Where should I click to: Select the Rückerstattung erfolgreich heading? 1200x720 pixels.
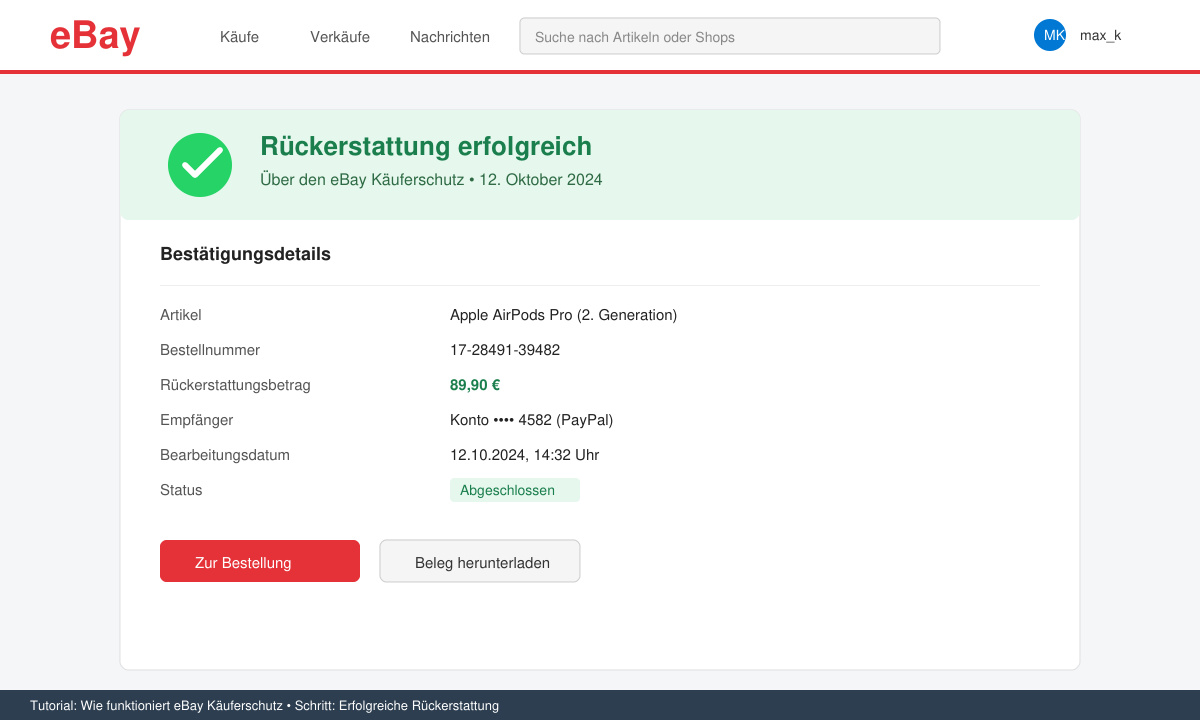[426, 146]
